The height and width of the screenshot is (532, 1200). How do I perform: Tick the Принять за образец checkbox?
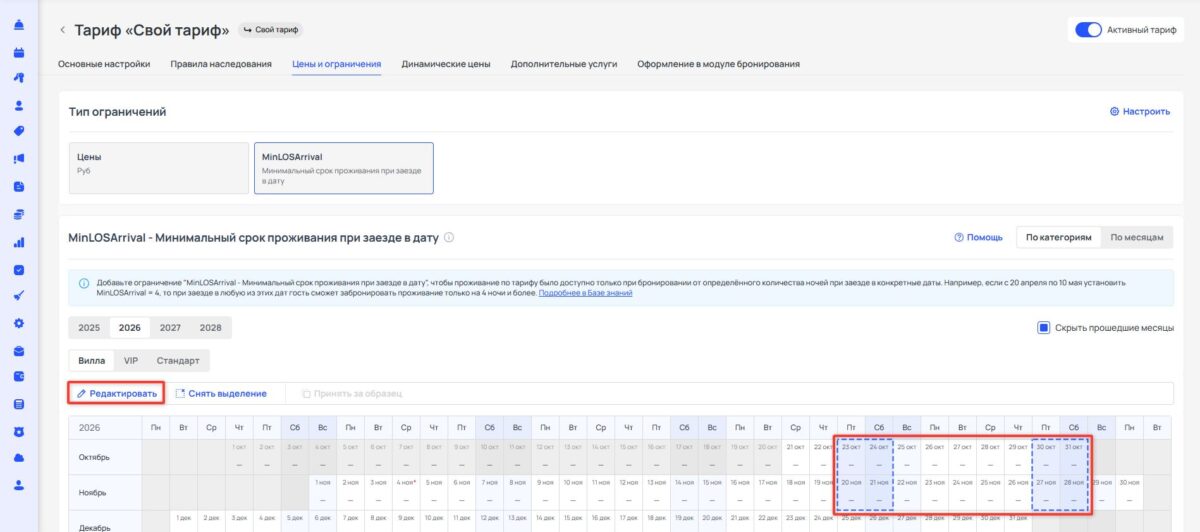[x=306, y=394]
